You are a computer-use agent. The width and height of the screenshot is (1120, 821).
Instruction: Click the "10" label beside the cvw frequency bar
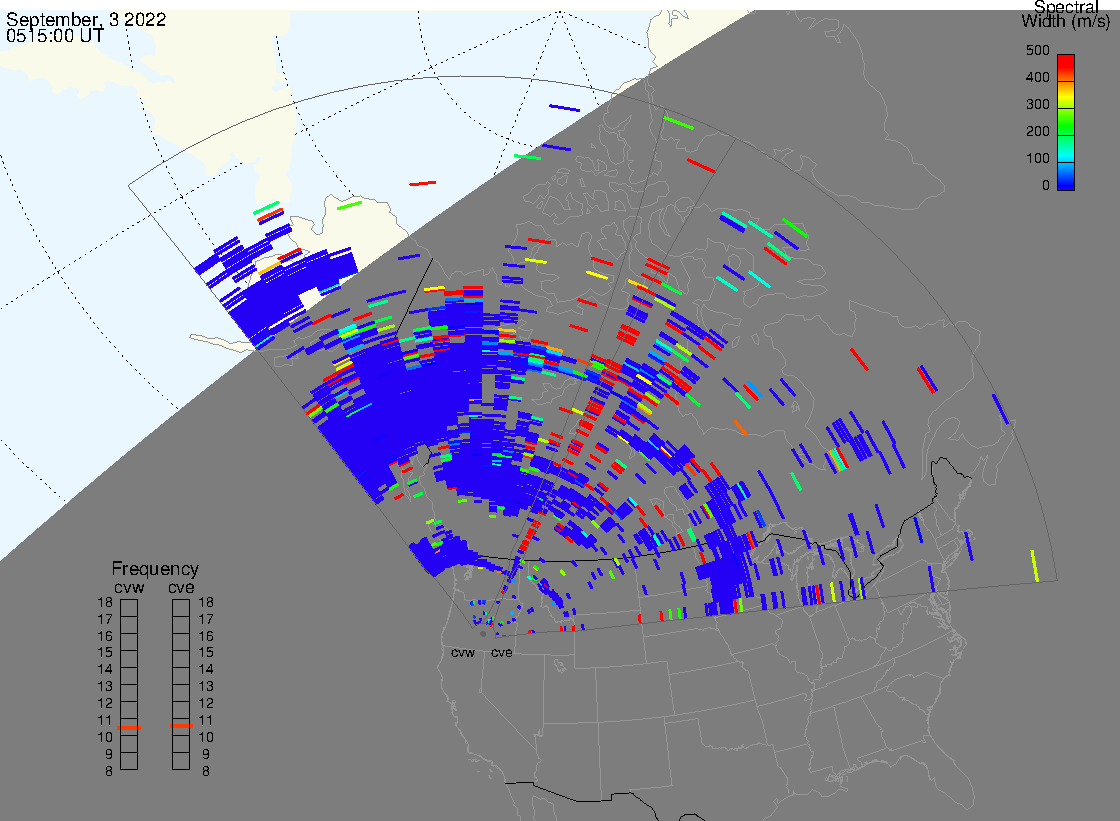tap(105, 737)
